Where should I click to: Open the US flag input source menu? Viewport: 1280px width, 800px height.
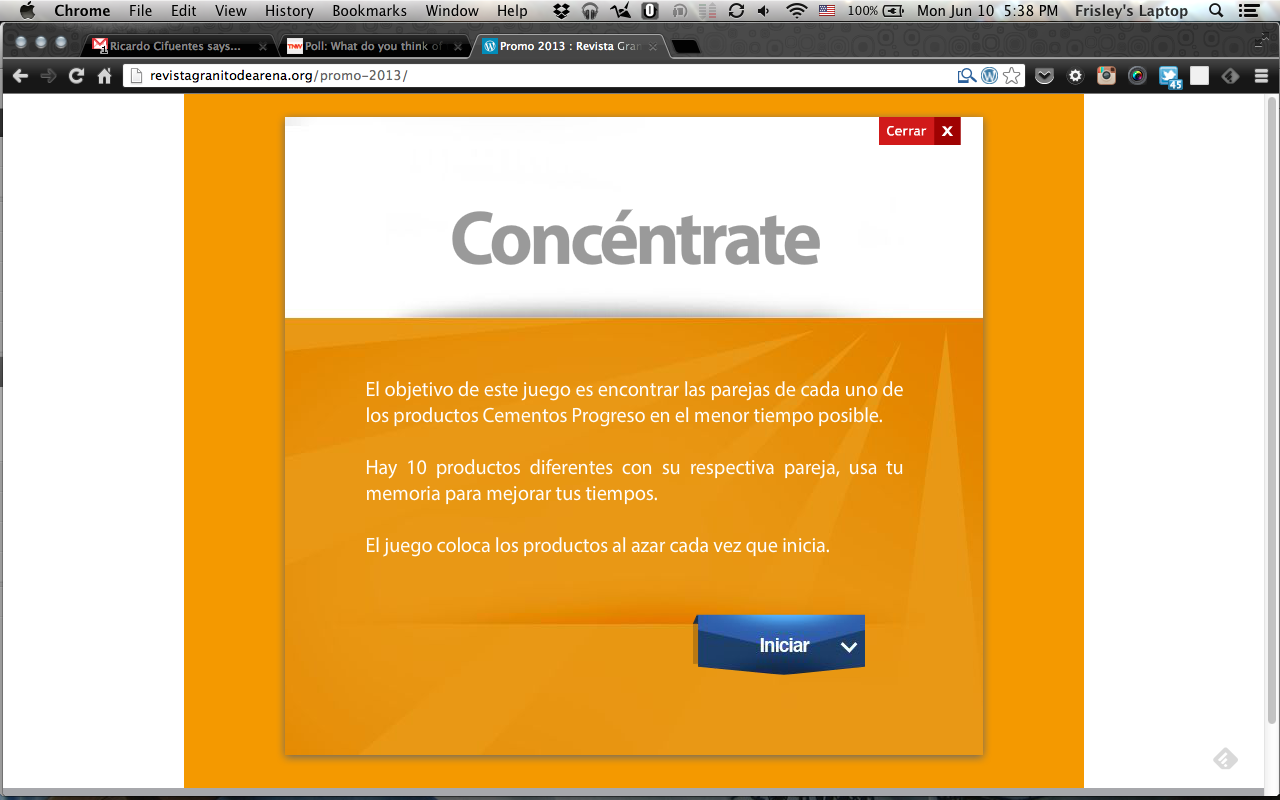(827, 11)
